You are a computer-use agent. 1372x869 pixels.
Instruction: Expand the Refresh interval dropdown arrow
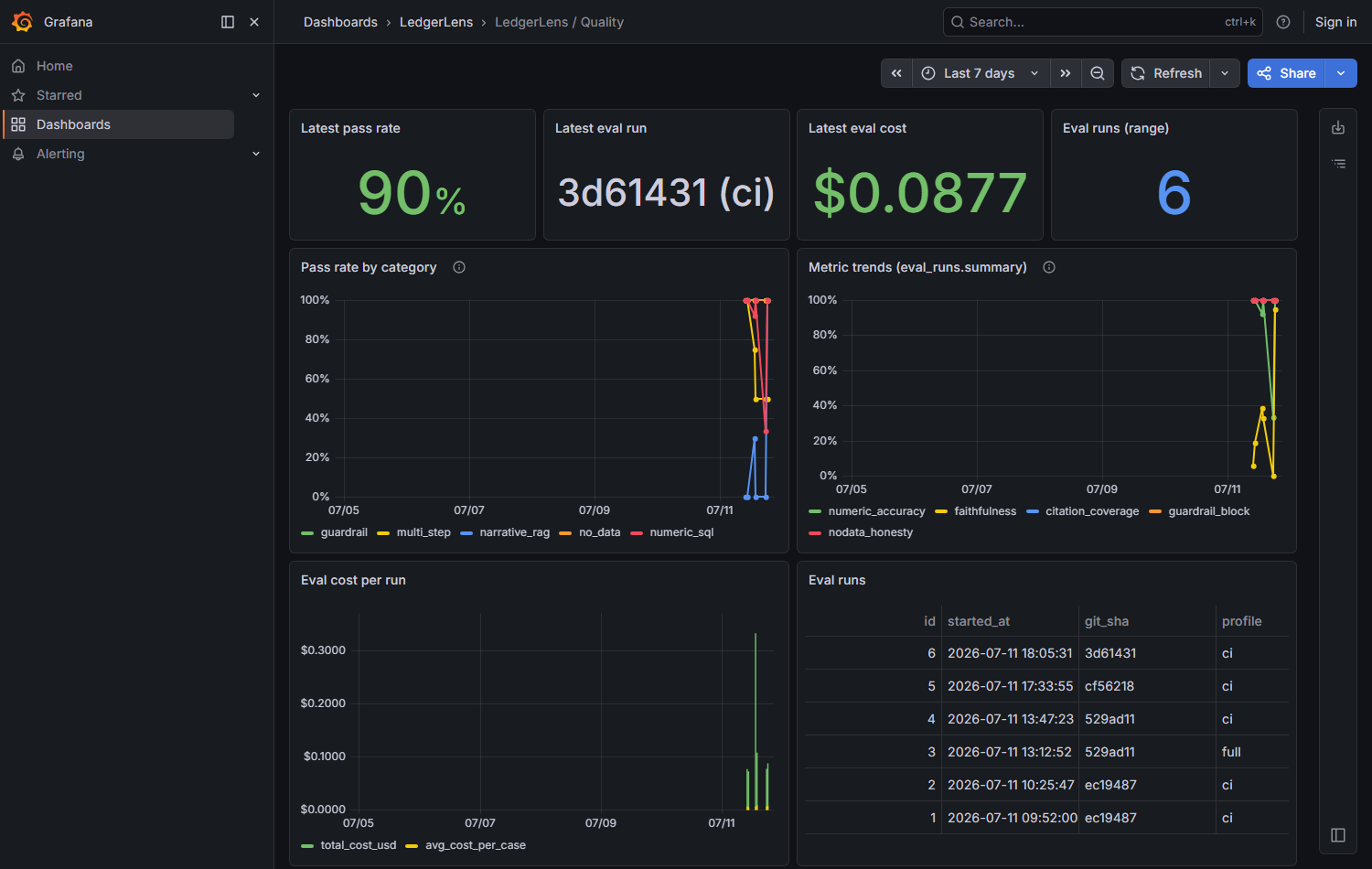[1225, 73]
